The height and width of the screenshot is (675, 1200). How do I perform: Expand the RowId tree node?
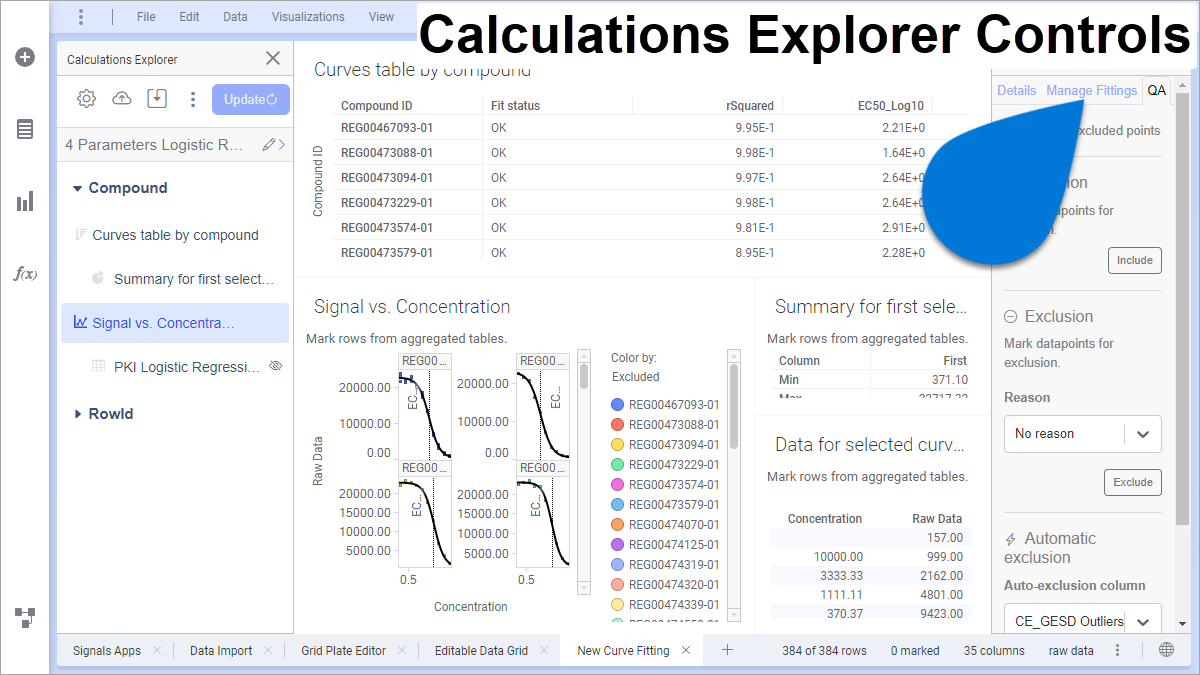(78, 414)
